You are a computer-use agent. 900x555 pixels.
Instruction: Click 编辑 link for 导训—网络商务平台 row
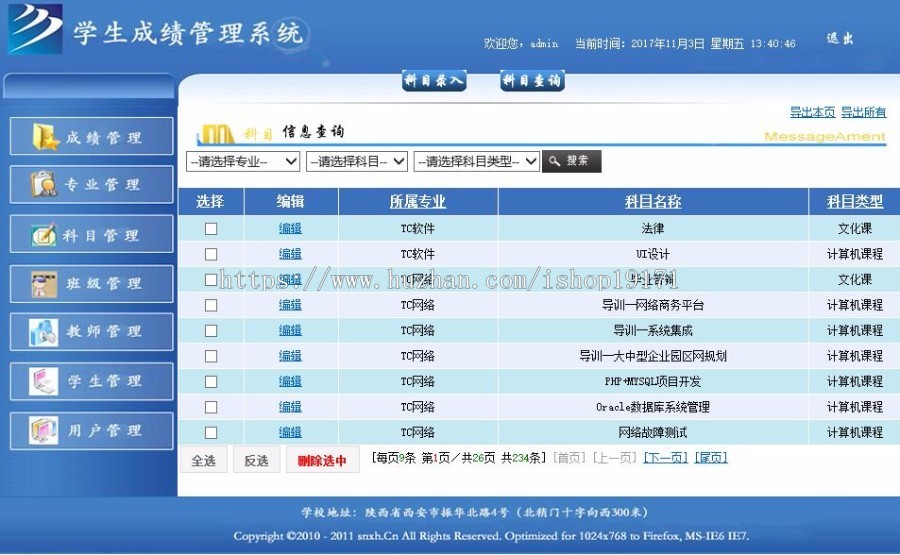point(290,305)
